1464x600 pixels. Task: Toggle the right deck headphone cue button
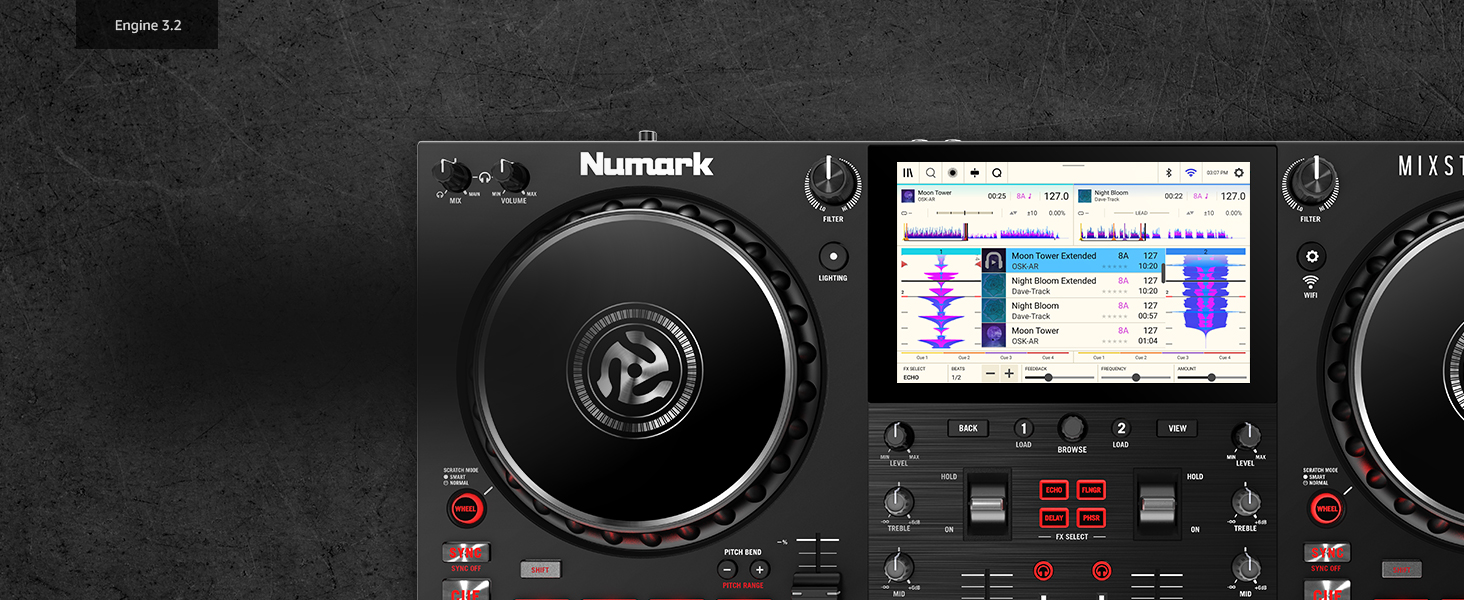[x=1099, y=572]
